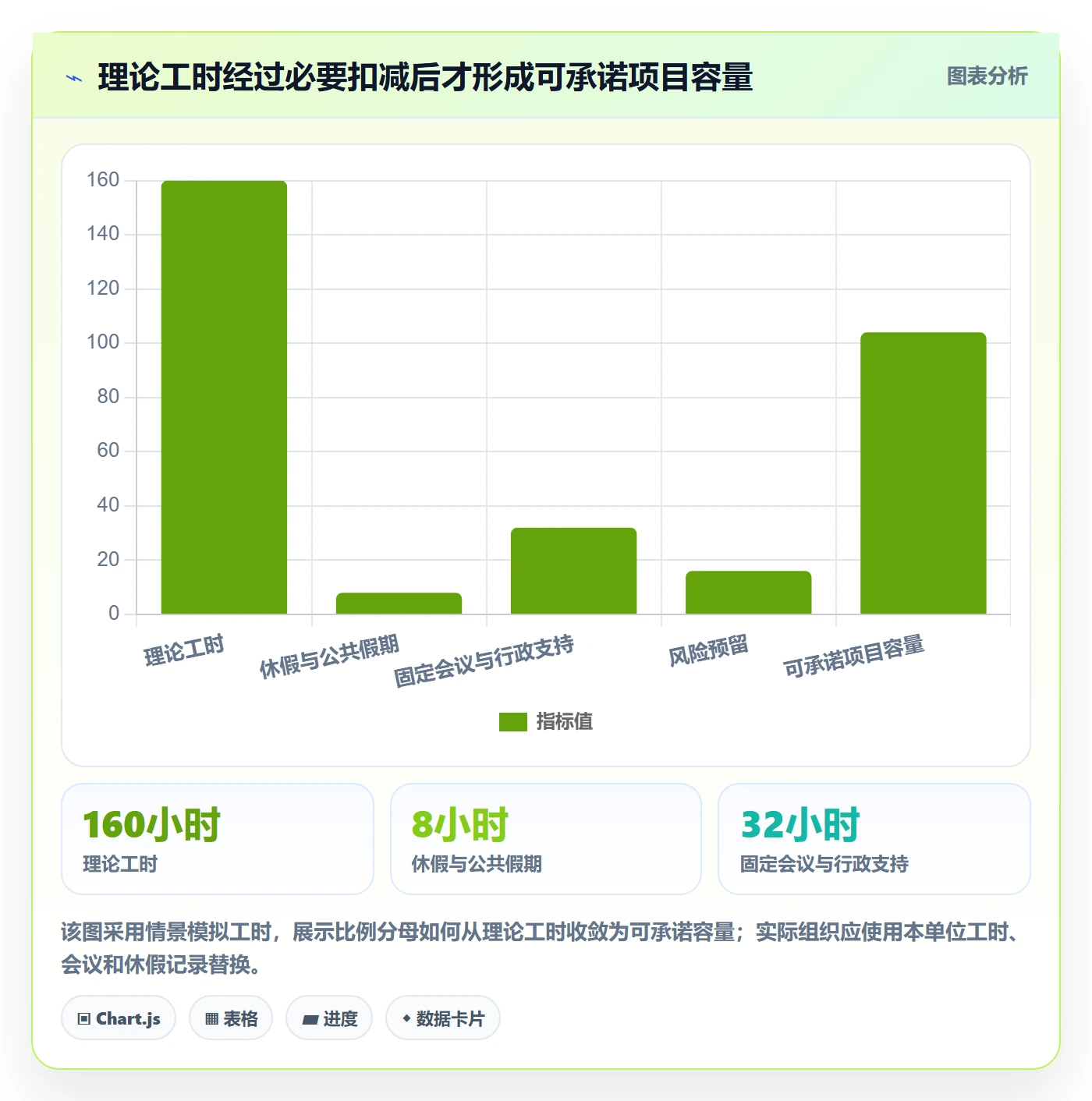This screenshot has width=1092, height=1101.
Task: Click the diamond icon in 数据卡片 chip
Action: pos(406,1018)
